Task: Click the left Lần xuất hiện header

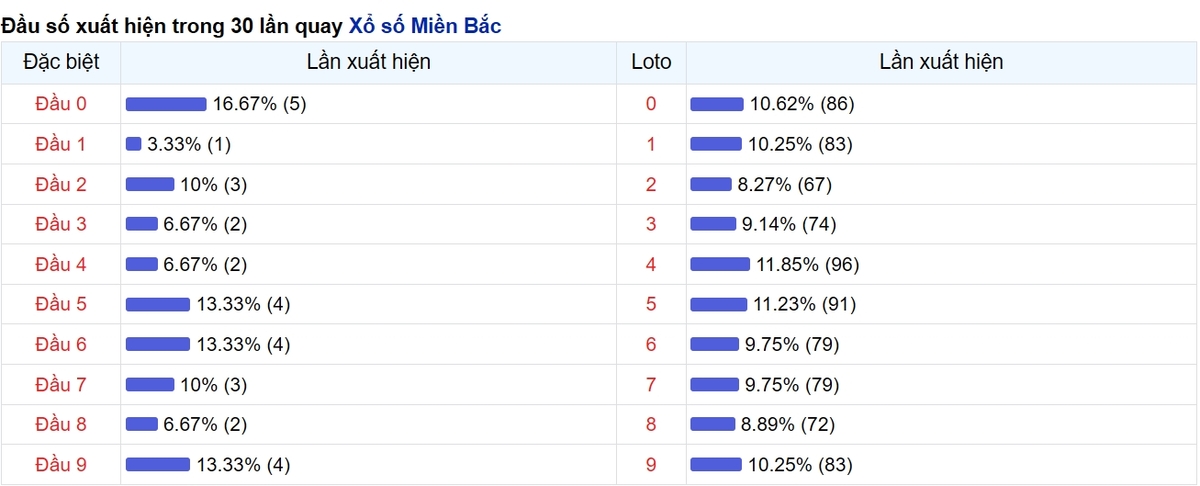Action: tap(368, 62)
